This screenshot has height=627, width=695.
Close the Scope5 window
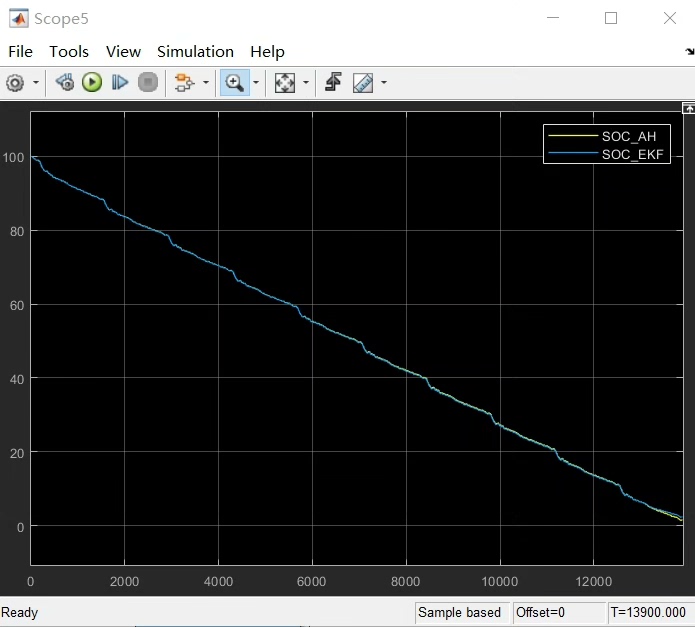(x=670, y=18)
